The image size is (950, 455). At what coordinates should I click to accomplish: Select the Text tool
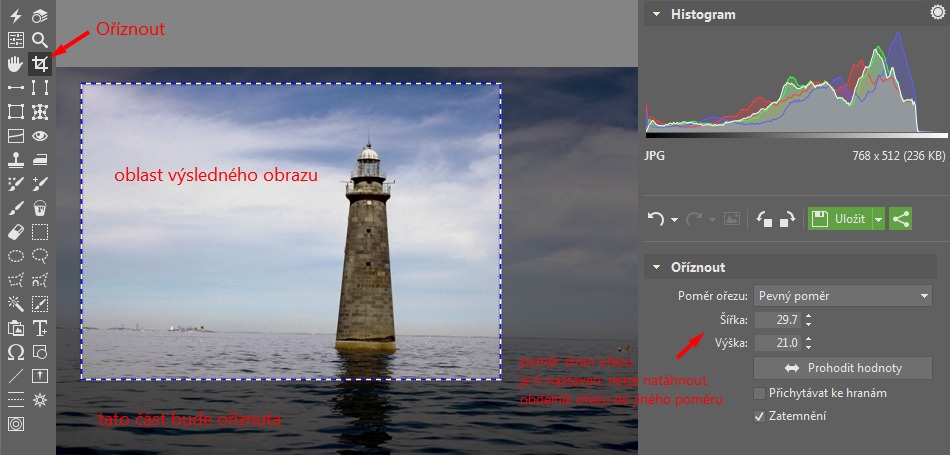click(40, 328)
